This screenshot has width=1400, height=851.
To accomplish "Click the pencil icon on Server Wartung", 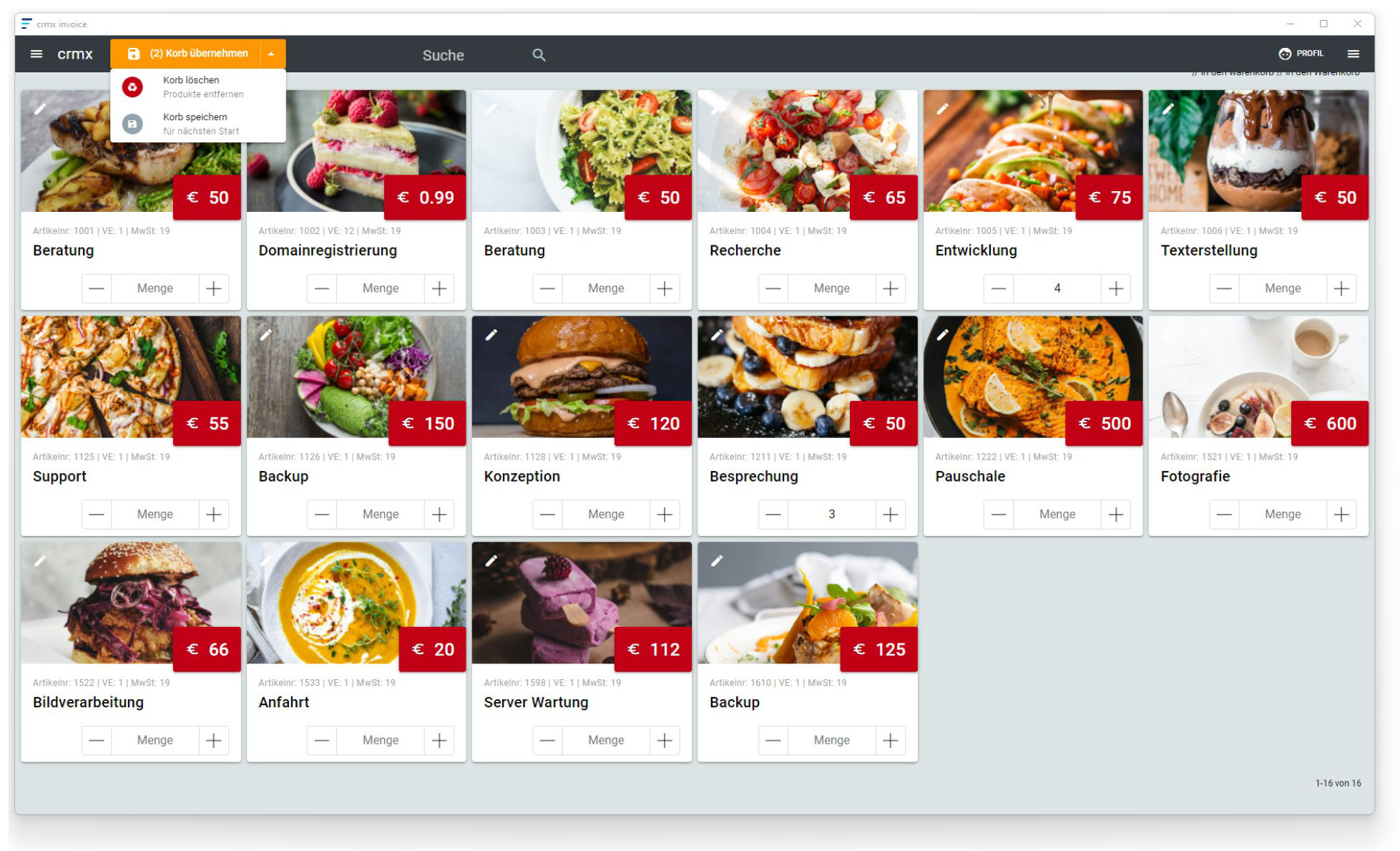I will [491, 560].
